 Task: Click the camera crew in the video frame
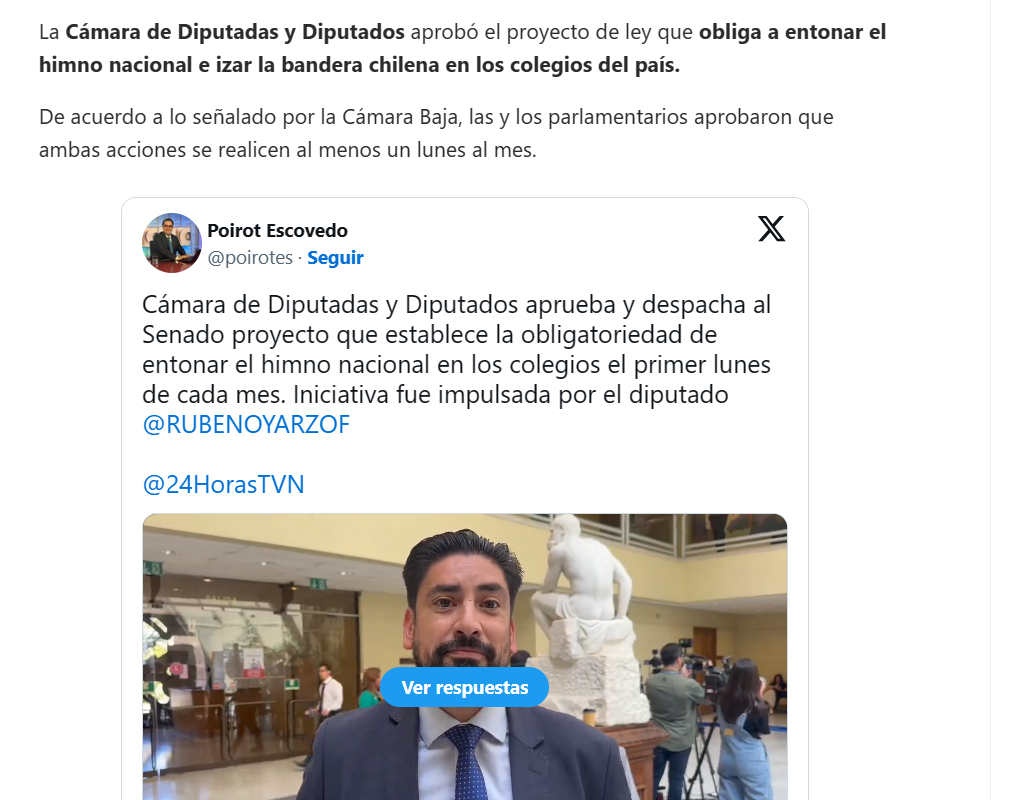[x=709, y=716]
